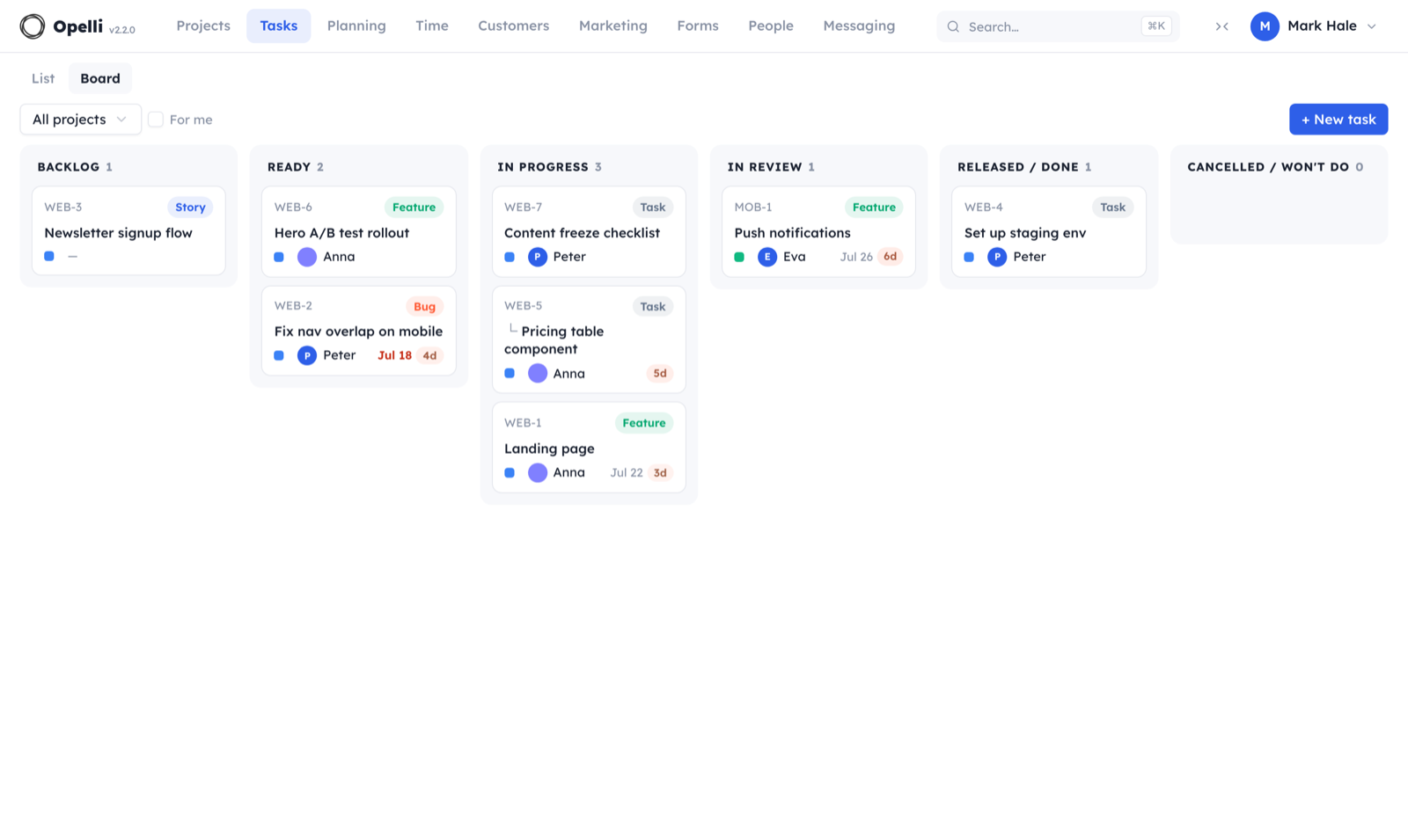This screenshot has height=840, width=1408.
Task: Click the Task tag on WEB-4
Action: click(x=1113, y=208)
